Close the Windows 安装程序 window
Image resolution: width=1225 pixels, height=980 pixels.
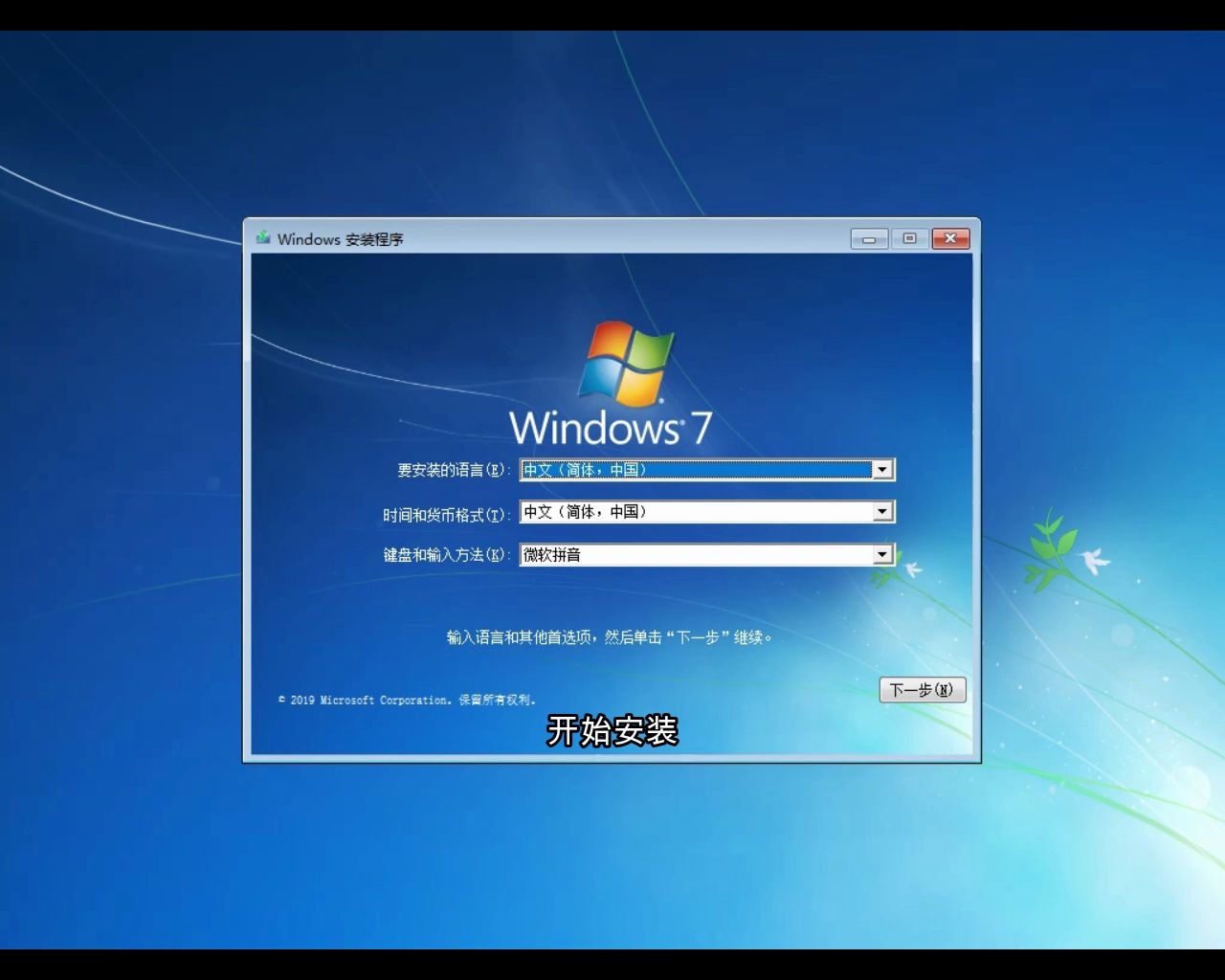click(950, 238)
